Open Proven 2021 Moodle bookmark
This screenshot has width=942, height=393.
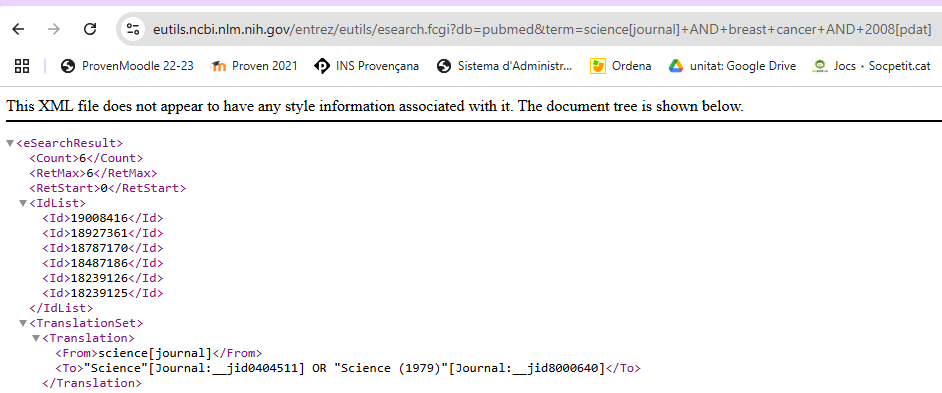point(254,66)
